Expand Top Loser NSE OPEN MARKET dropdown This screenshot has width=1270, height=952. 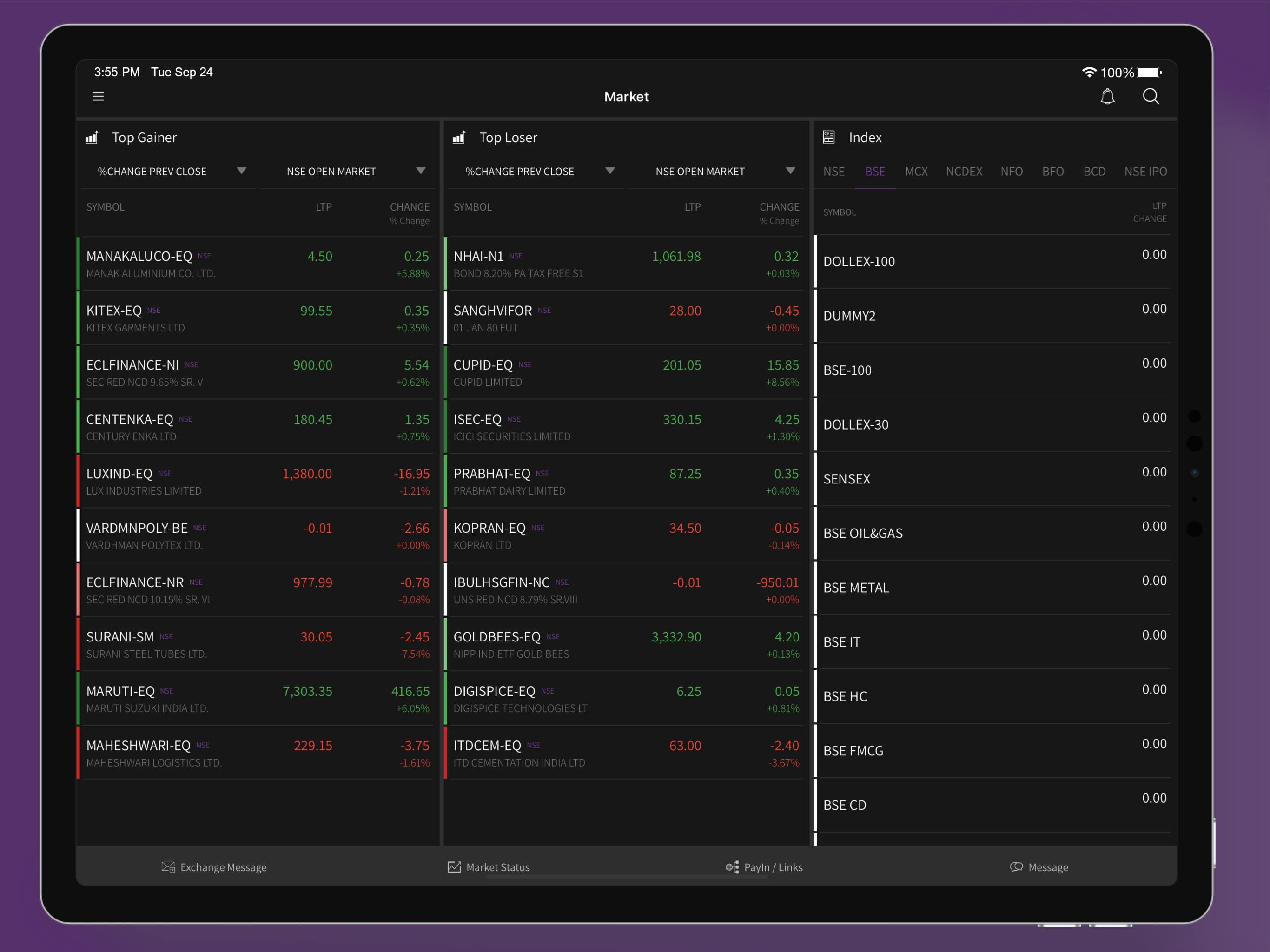[x=716, y=171]
